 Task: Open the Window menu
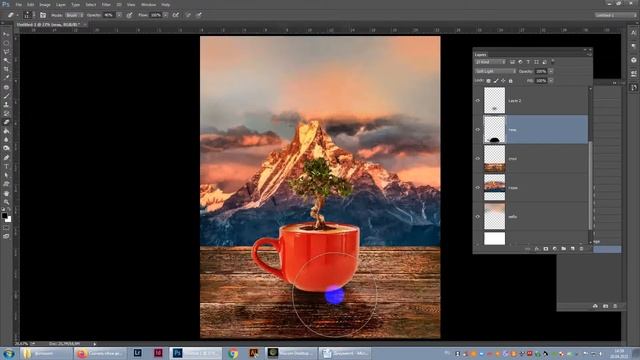[x=148, y=4]
